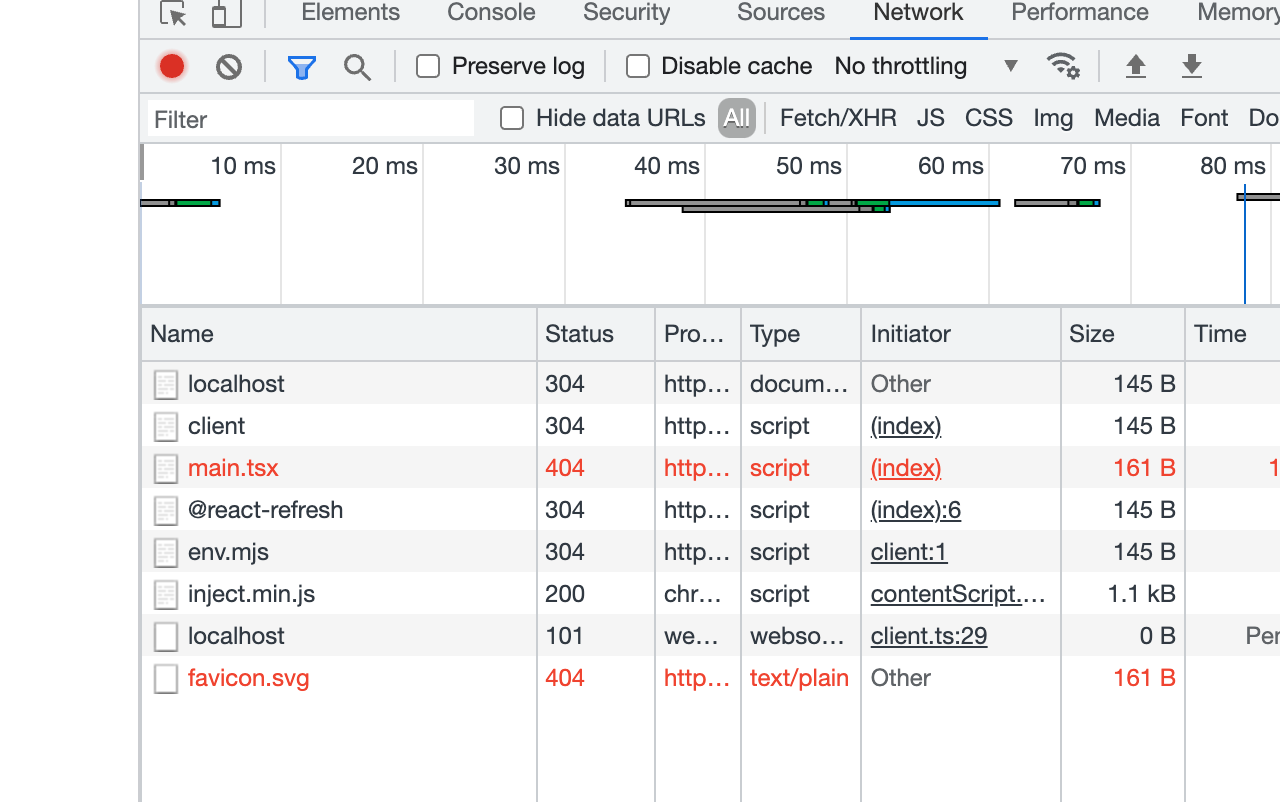The image size is (1280, 802).
Task: Toggle the device toolbar icon
Action: point(227,14)
